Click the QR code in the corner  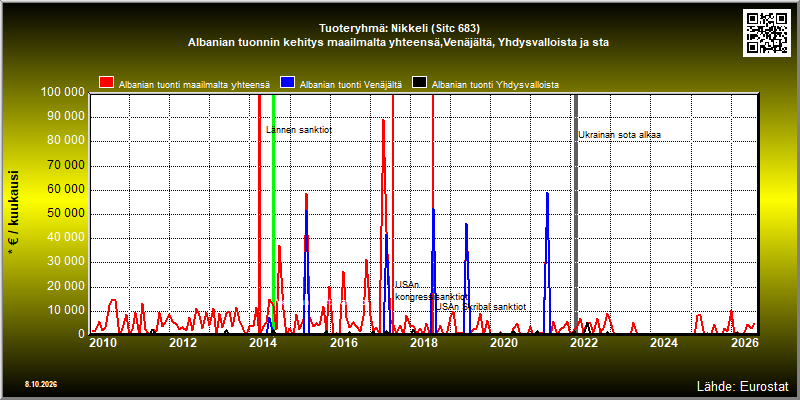point(768,33)
